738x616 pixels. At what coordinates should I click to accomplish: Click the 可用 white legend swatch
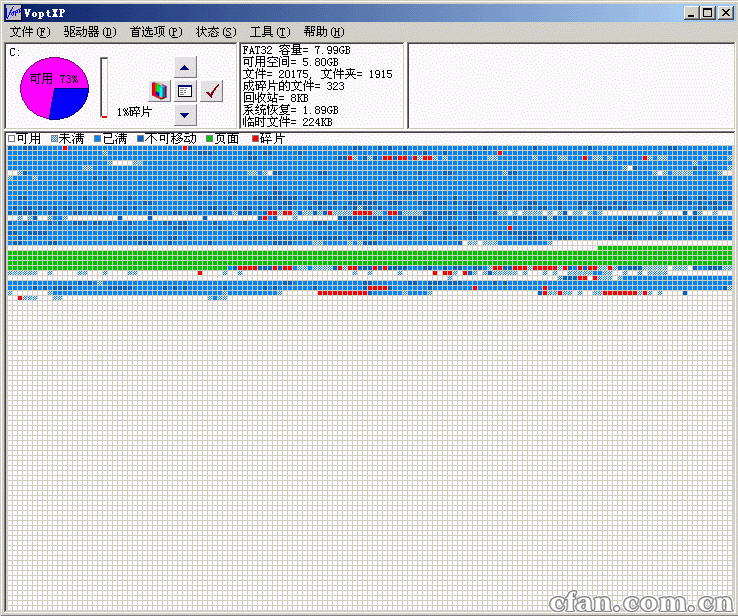point(12,138)
